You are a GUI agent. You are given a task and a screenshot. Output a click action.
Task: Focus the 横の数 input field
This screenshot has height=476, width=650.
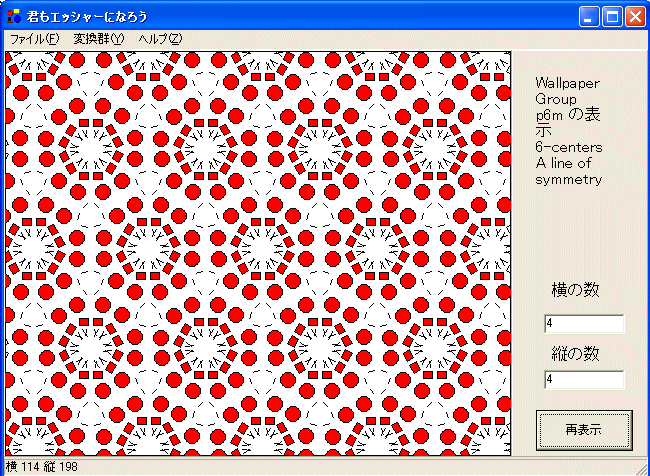pyautogui.click(x=584, y=324)
